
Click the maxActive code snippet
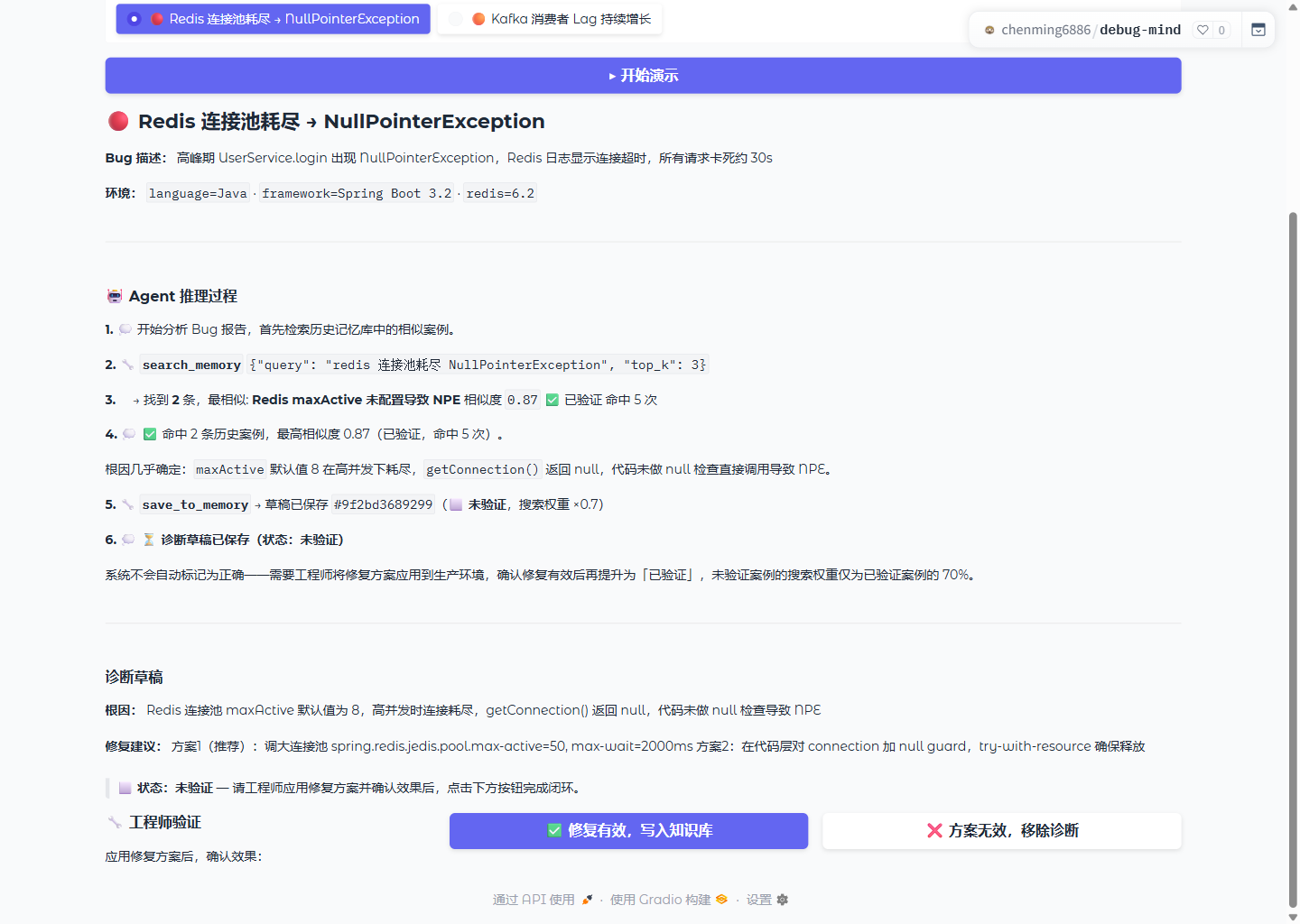tap(230, 469)
